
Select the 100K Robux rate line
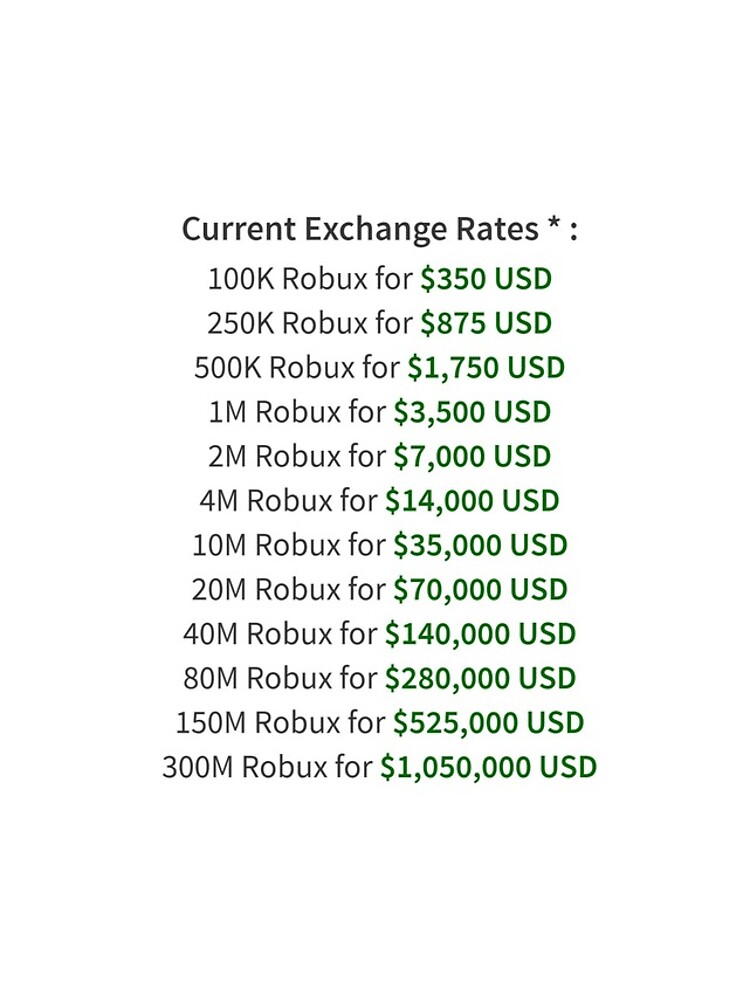pos(379,279)
